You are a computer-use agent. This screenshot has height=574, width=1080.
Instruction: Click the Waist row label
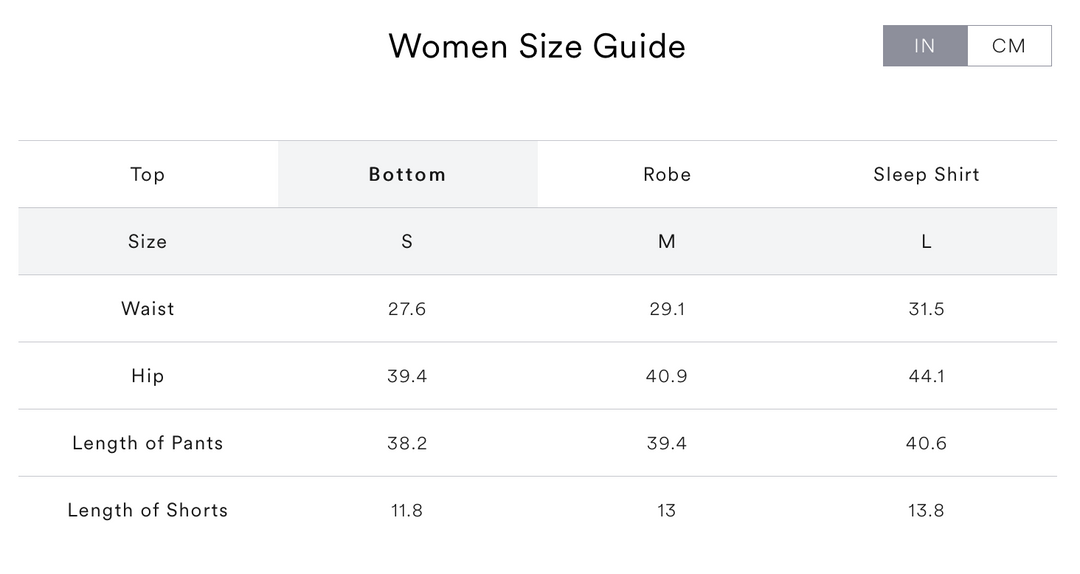(x=147, y=308)
